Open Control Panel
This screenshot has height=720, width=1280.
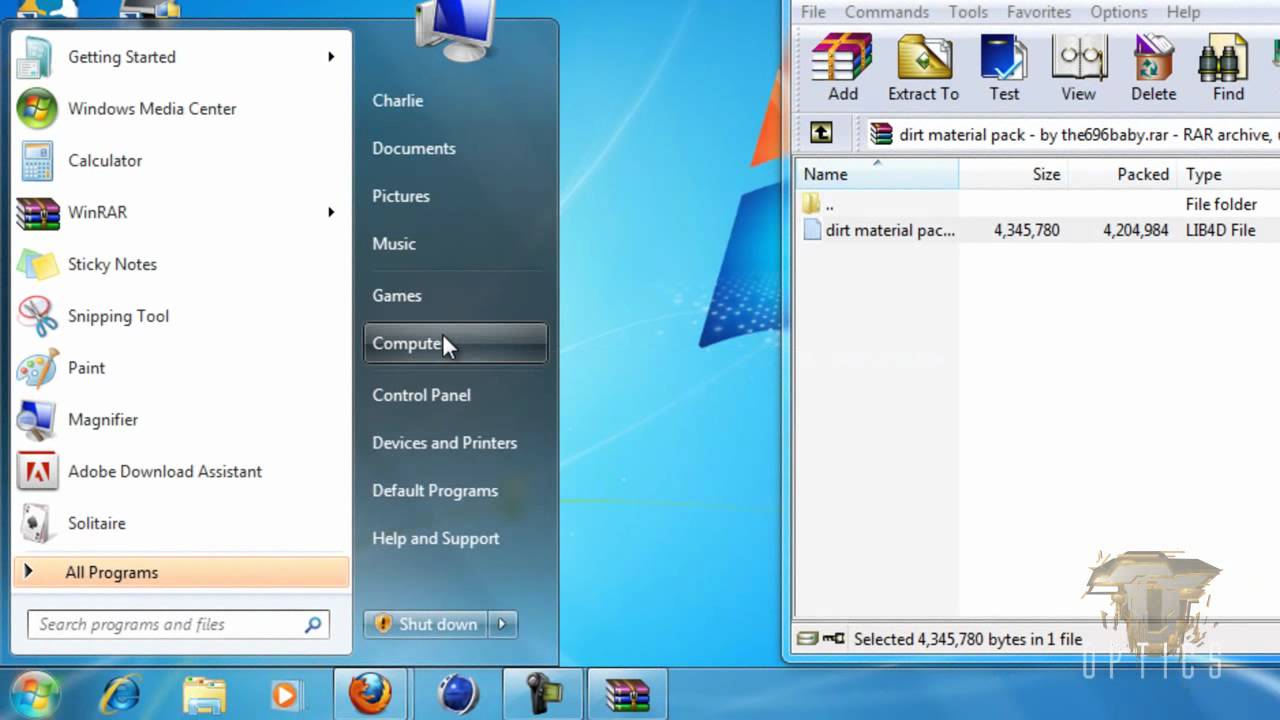coord(421,395)
